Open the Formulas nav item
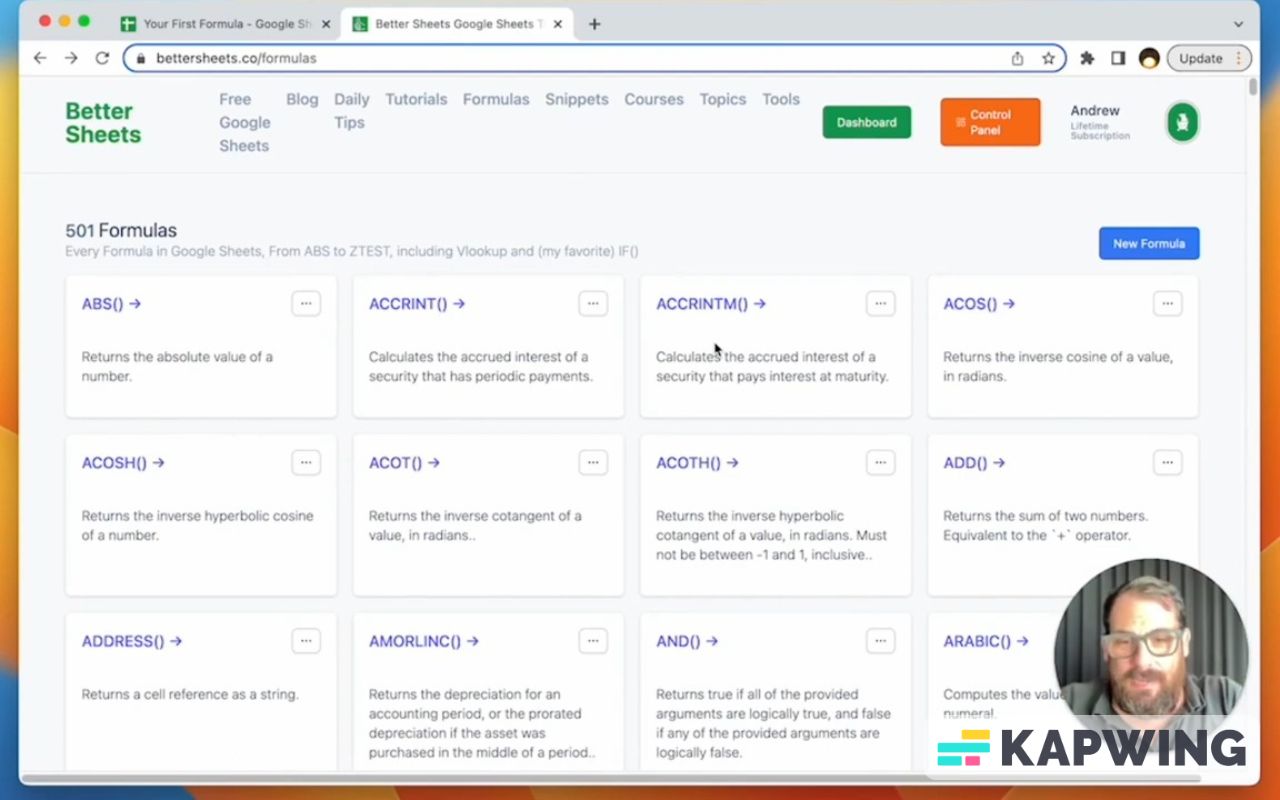The height and width of the screenshot is (800, 1280). (496, 99)
